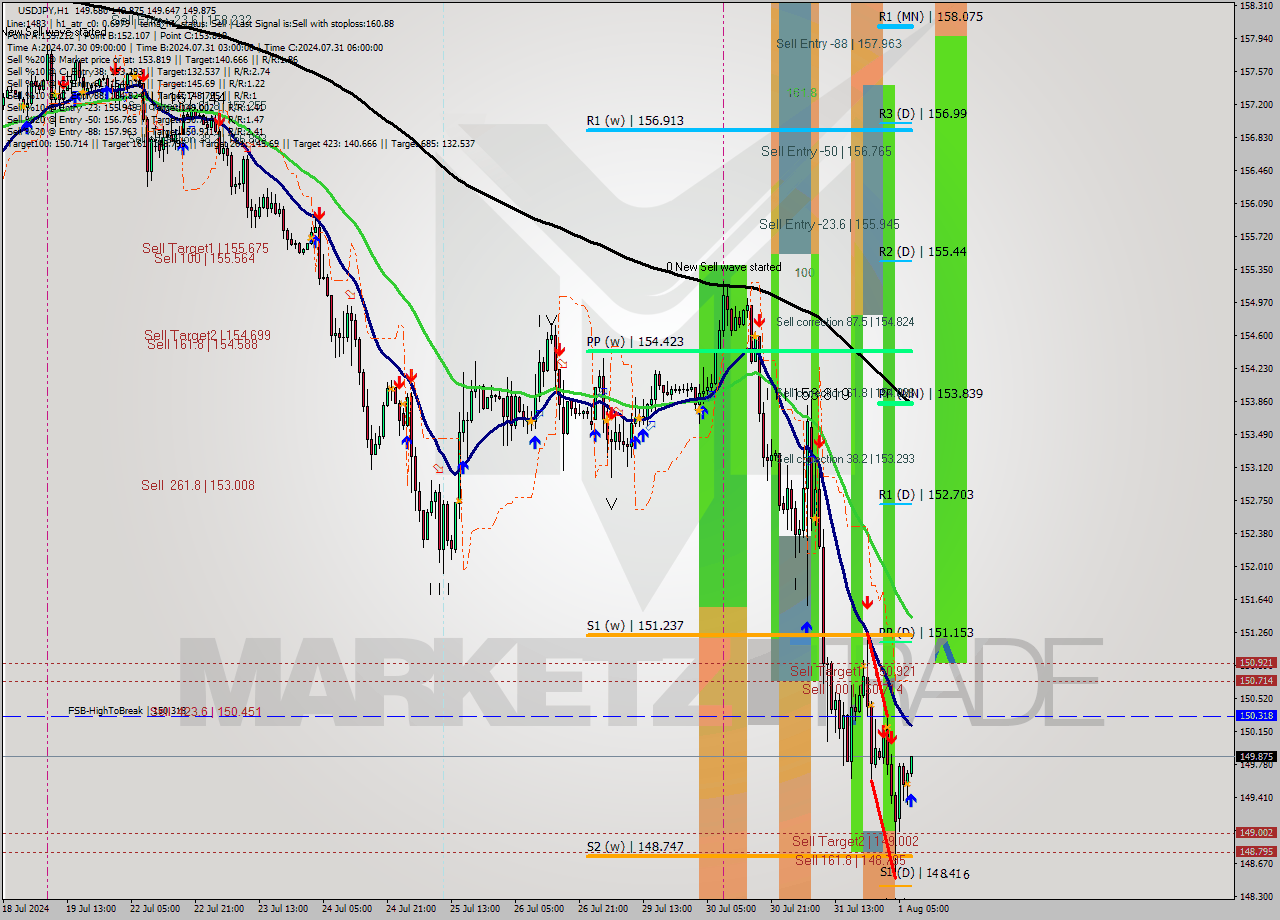Click the R3 (D) | 156.99 pivot label
1280x920 pixels.
click(923, 114)
